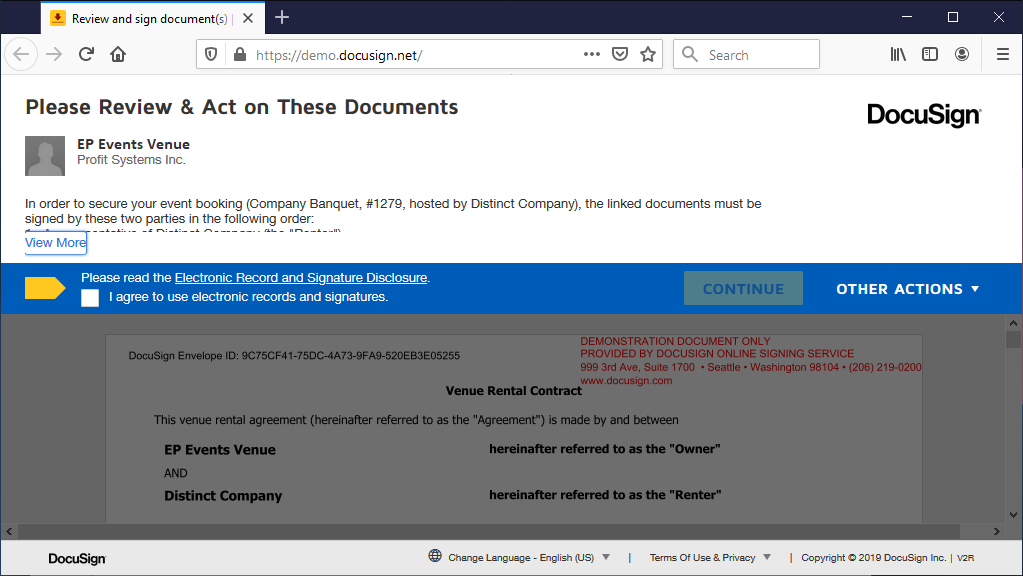Open tracking protection shield info
The image size is (1023, 576).
click(x=211, y=54)
